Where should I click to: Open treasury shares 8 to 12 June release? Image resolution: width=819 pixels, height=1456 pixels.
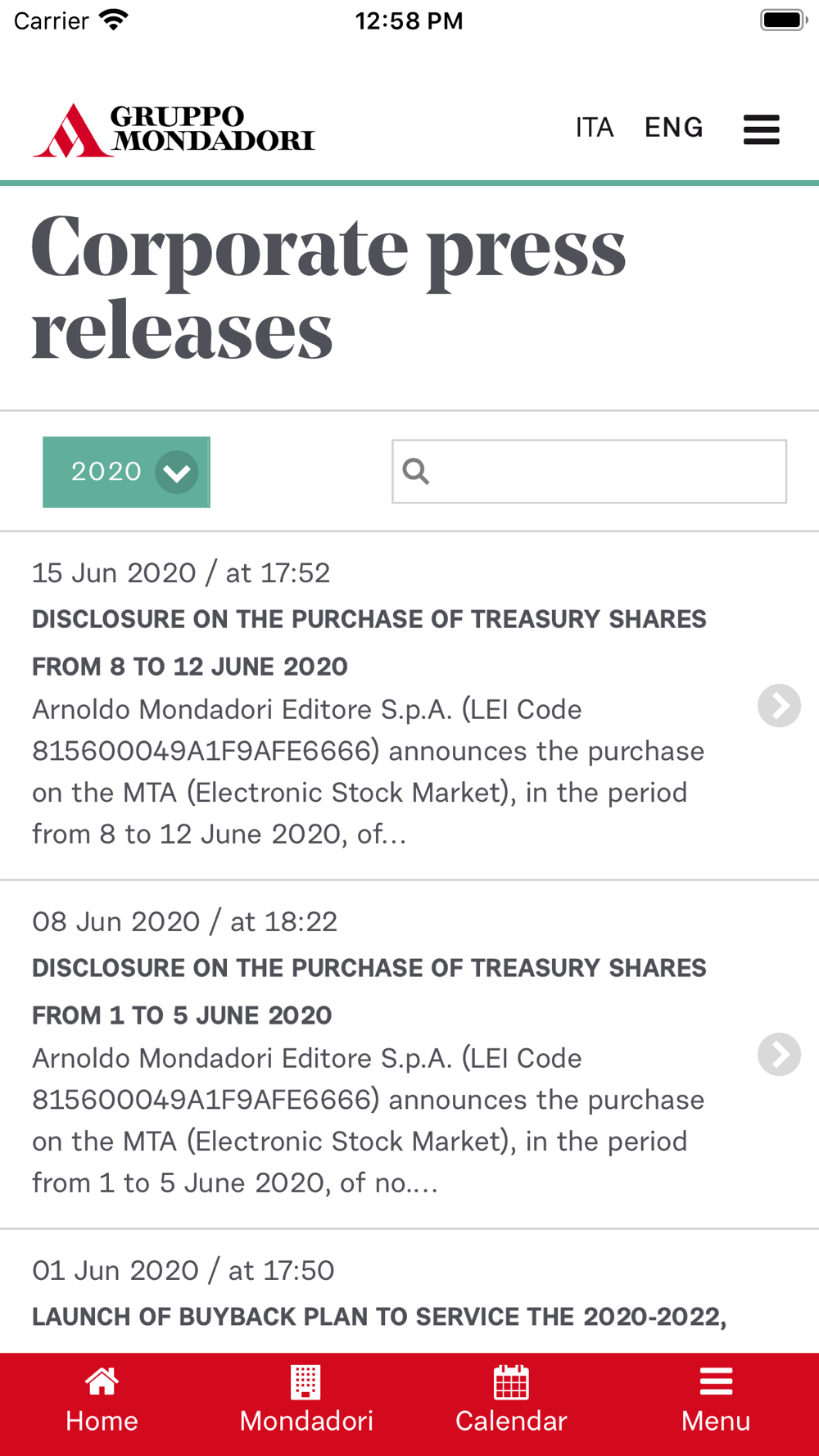[x=369, y=642]
